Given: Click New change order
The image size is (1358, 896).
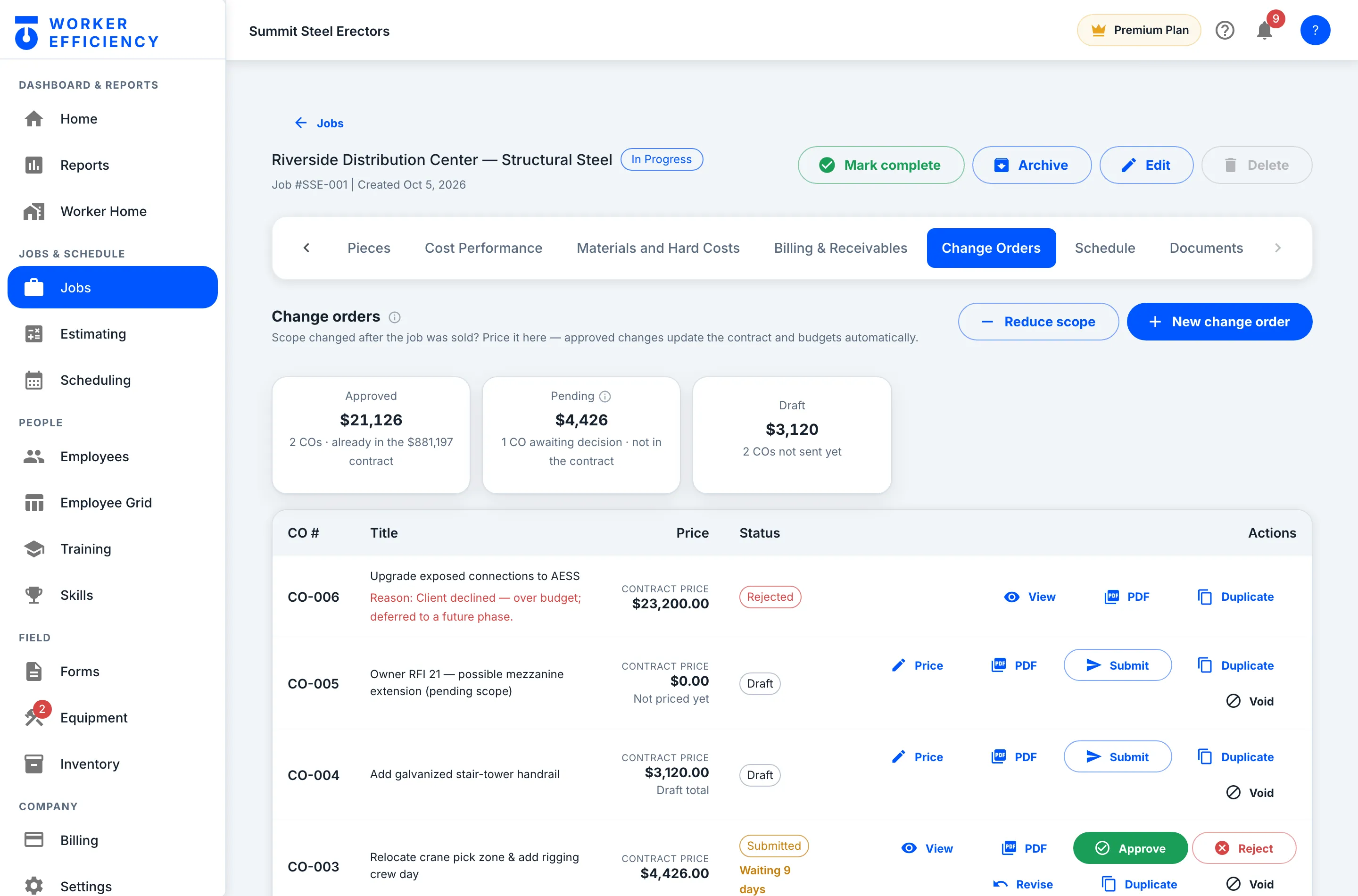Looking at the screenshot, I should pyautogui.click(x=1219, y=322).
